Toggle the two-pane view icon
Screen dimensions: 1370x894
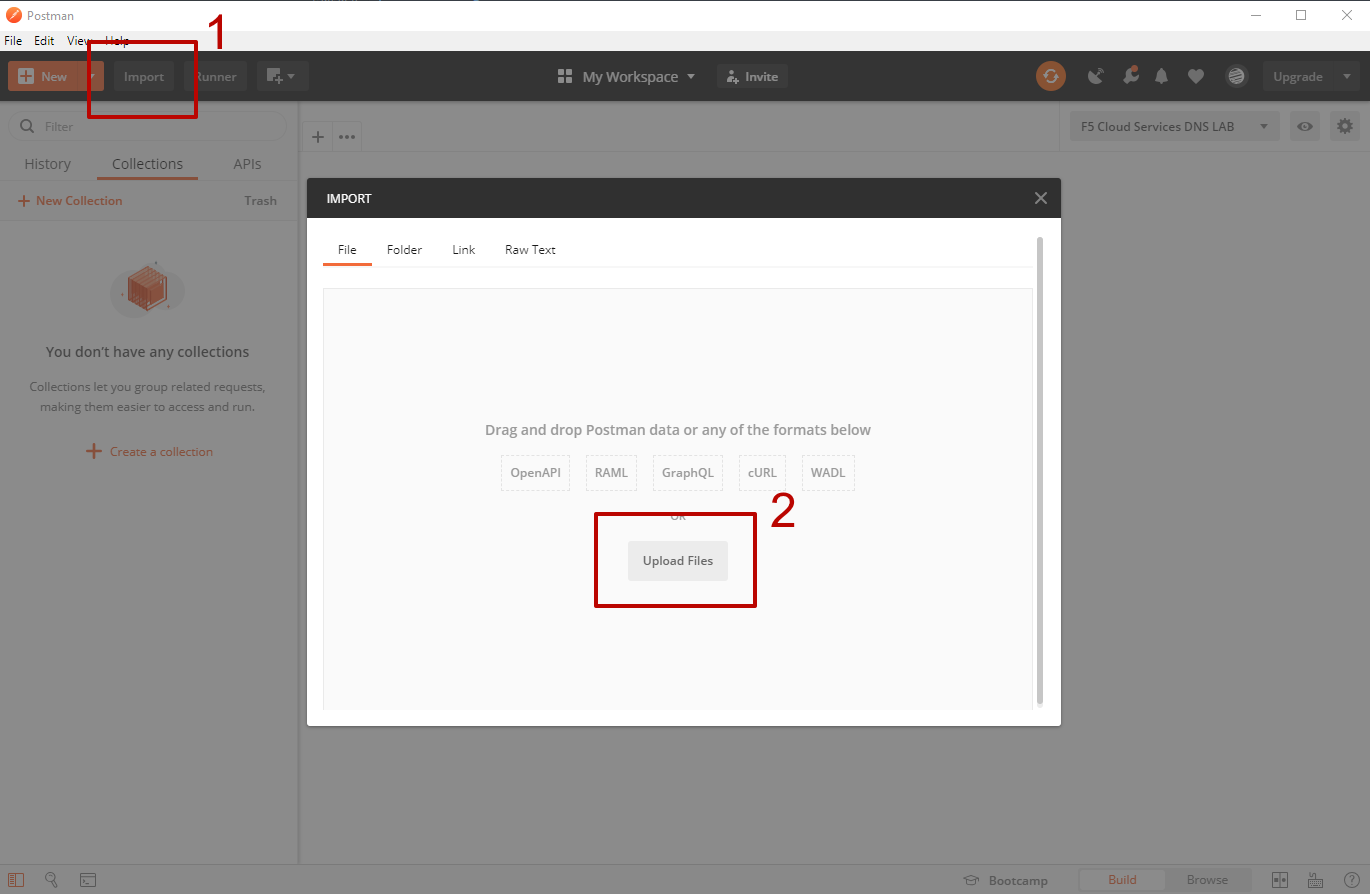[x=1279, y=880]
